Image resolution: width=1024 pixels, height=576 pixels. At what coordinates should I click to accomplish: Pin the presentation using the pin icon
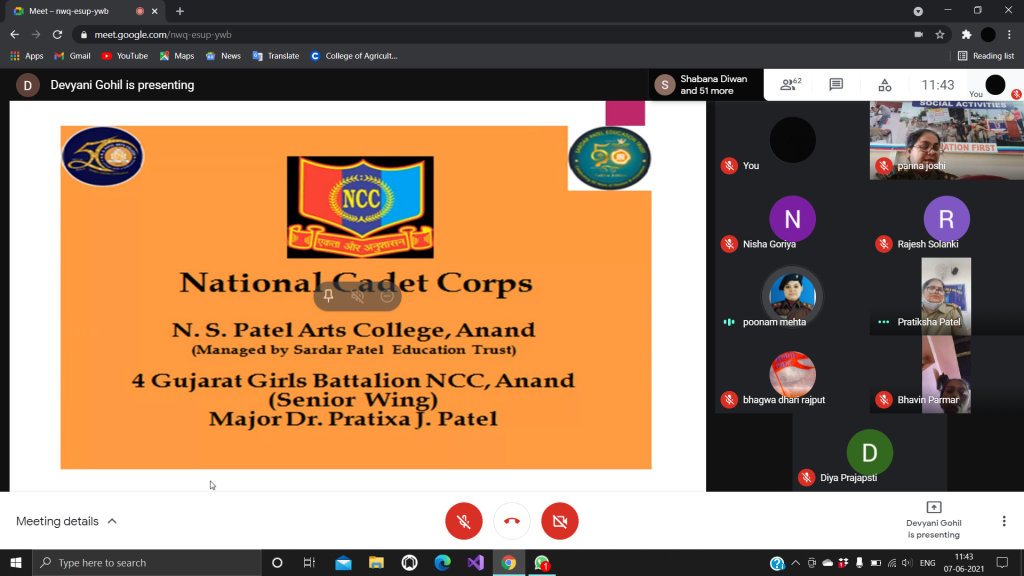(x=328, y=296)
